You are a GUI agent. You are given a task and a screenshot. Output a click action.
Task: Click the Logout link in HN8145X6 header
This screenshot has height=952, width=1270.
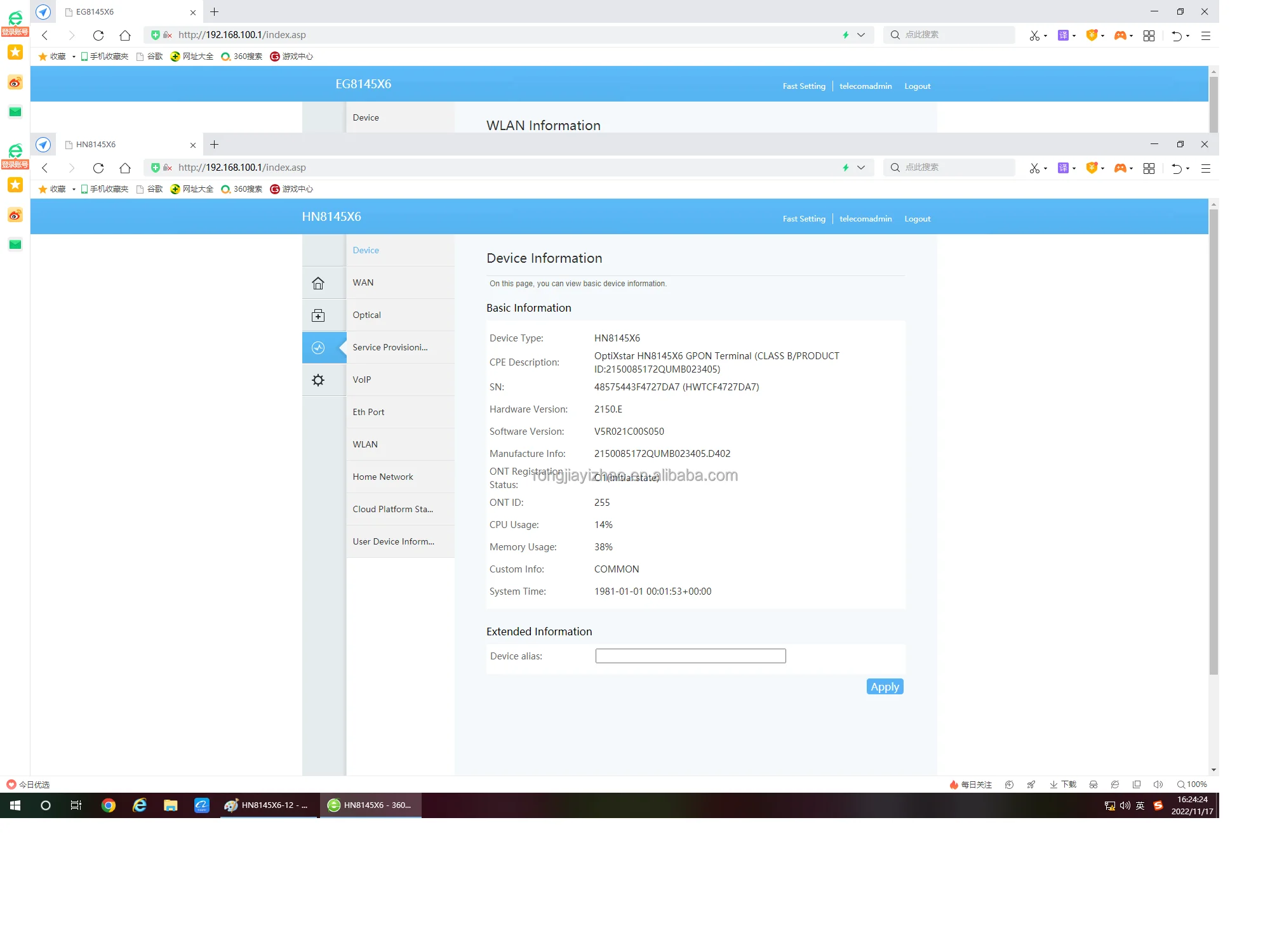[917, 219]
